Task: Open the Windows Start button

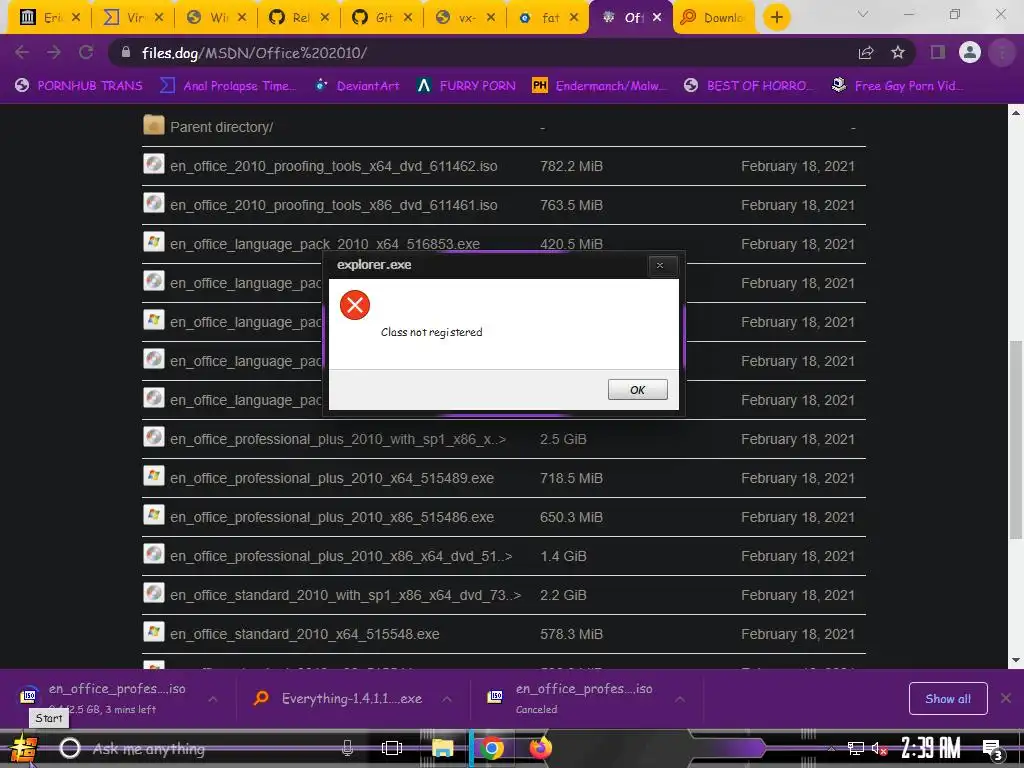Action: point(24,748)
